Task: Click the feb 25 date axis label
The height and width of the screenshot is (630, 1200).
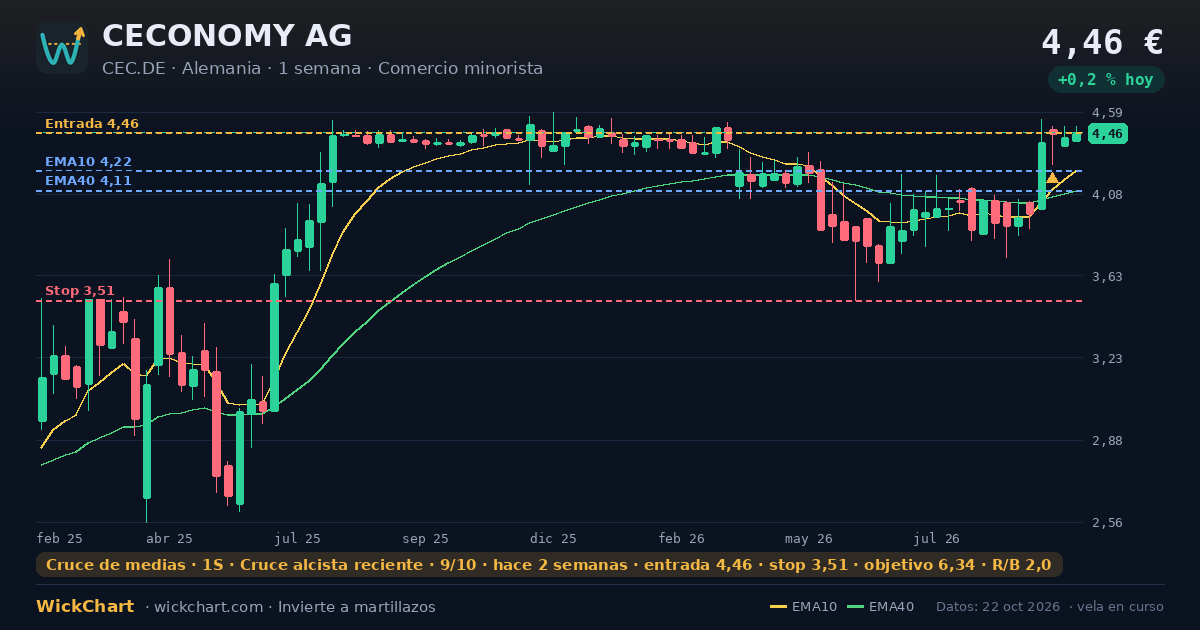Action: click(x=59, y=538)
